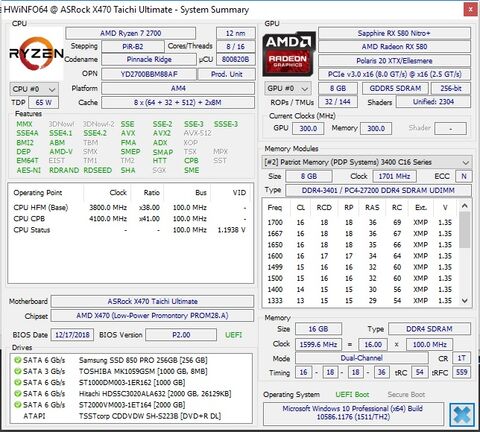Click the Unified: 2304 shaders field
Viewport: 480px width, 432px height.
(x=433, y=102)
